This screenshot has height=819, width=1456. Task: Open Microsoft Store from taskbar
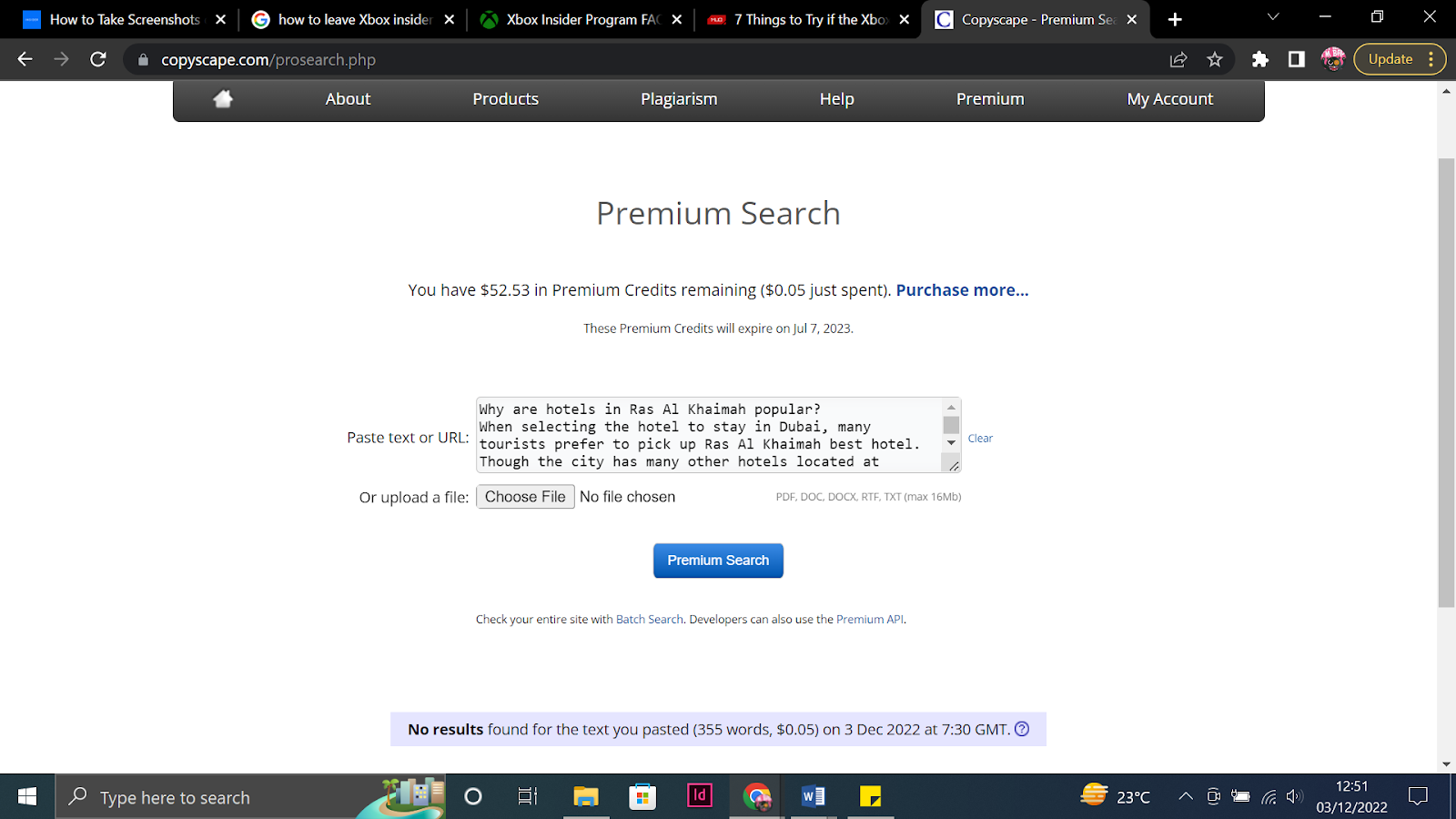click(642, 797)
